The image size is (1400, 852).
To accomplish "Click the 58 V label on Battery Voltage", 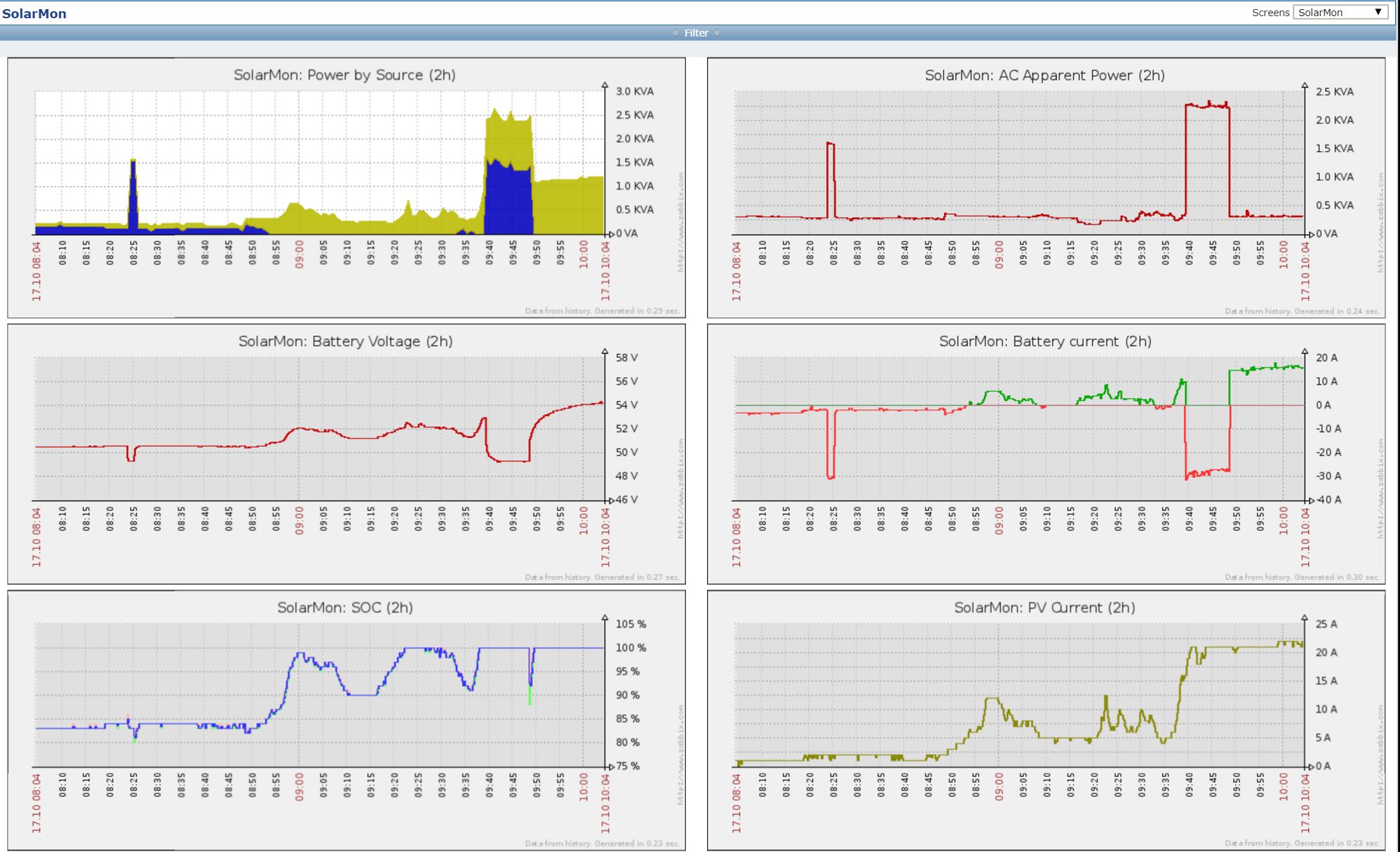I will click(x=626, y=358).
